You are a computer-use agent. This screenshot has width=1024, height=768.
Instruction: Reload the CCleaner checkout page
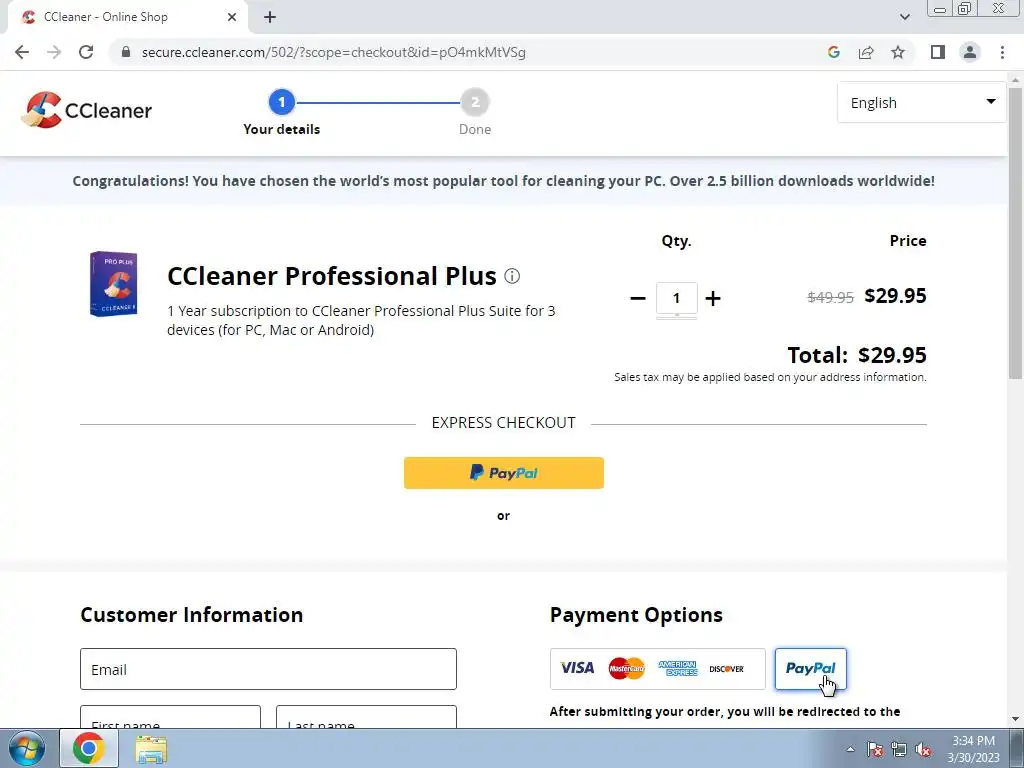[86, 52]
